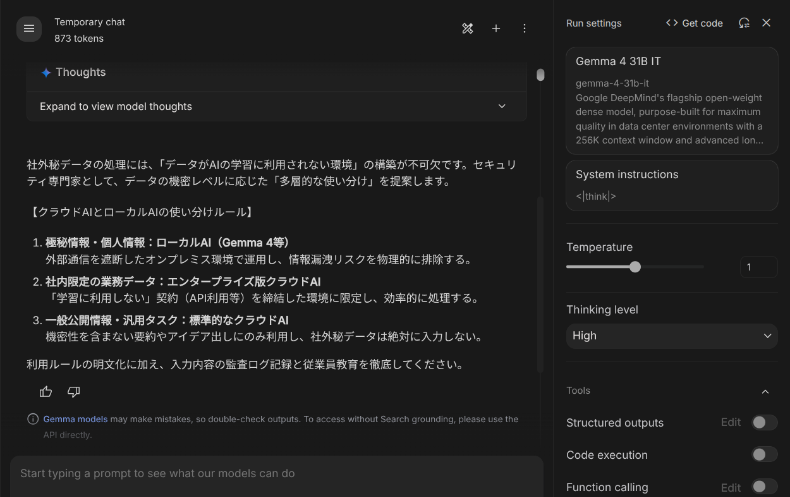The width and height of the screenshot is (790, 497).
Task: Click the Thoughts sparkle icon
Action: pos(46,73)
